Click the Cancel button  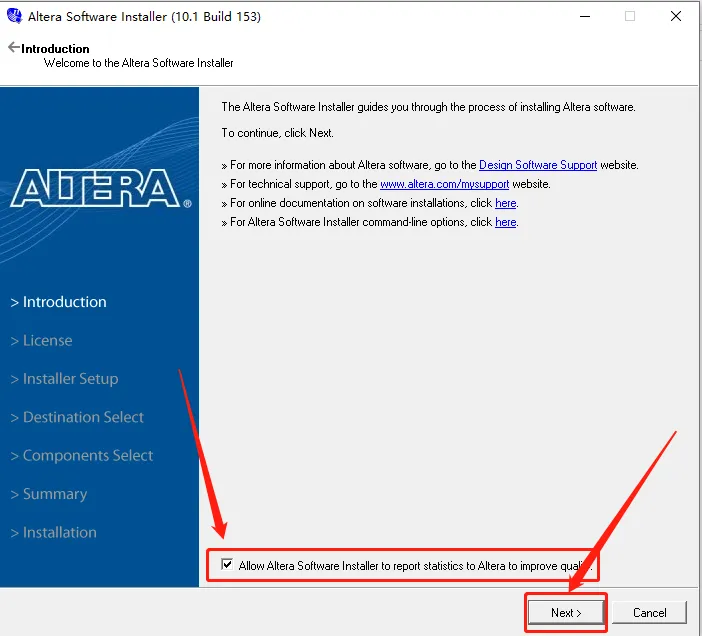pyautogui.click(x=649, y=612)
